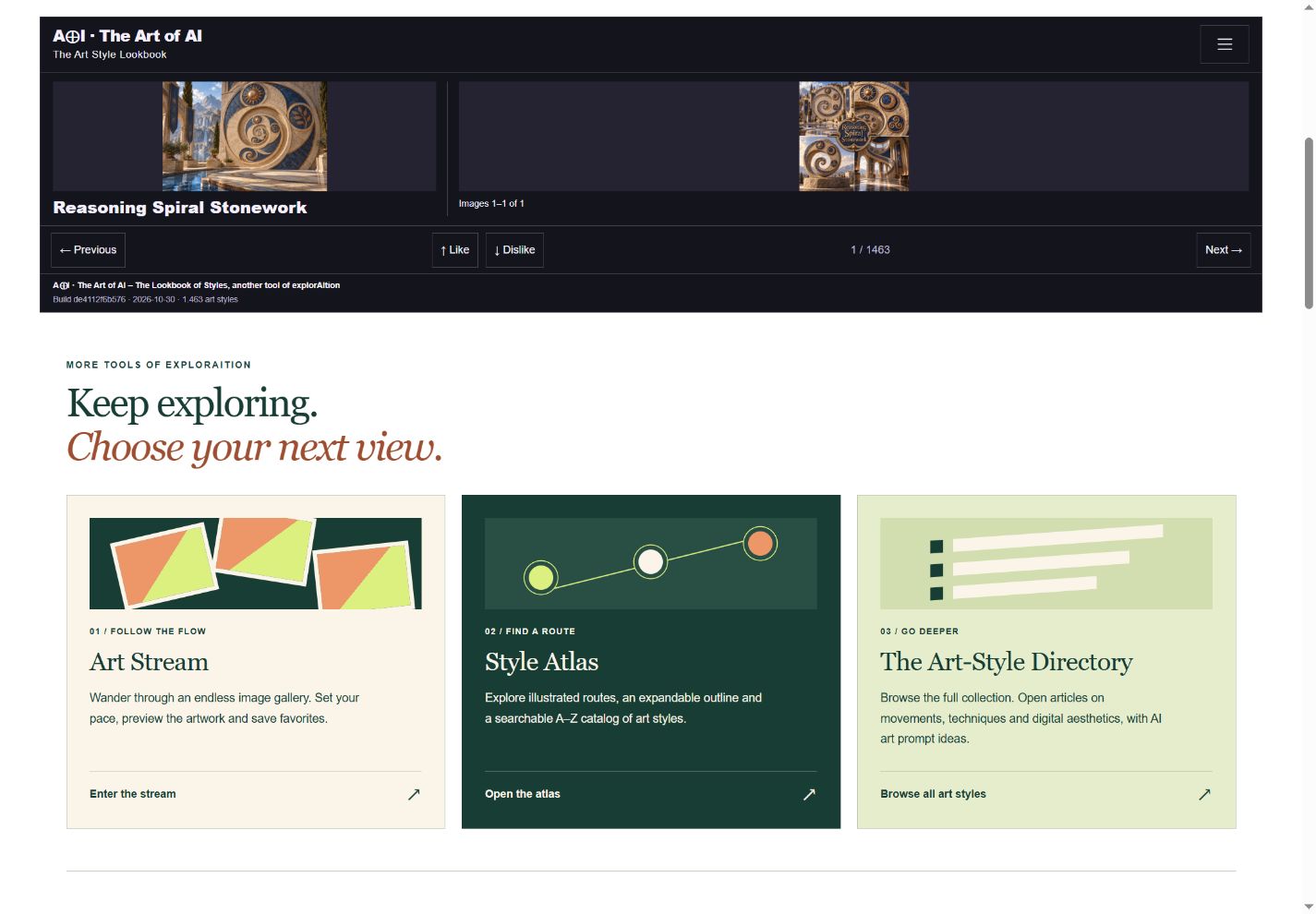
Task: Click the Choose your next view headline
Action: (x=255, y=448)
